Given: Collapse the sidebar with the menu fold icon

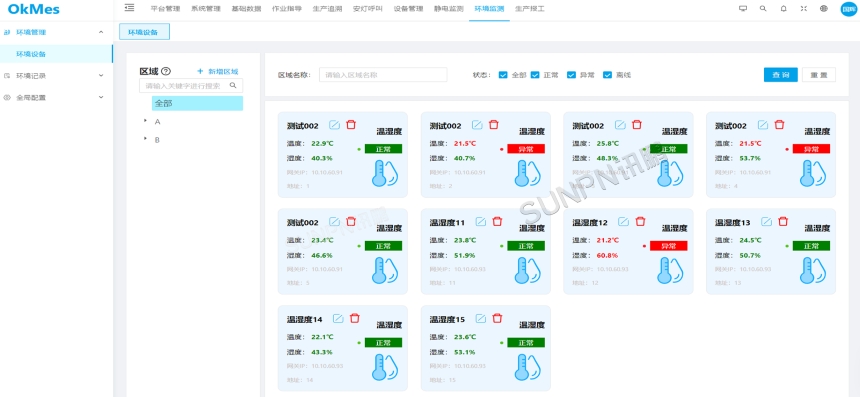Looking at the screenshot, I should point(129,8).
